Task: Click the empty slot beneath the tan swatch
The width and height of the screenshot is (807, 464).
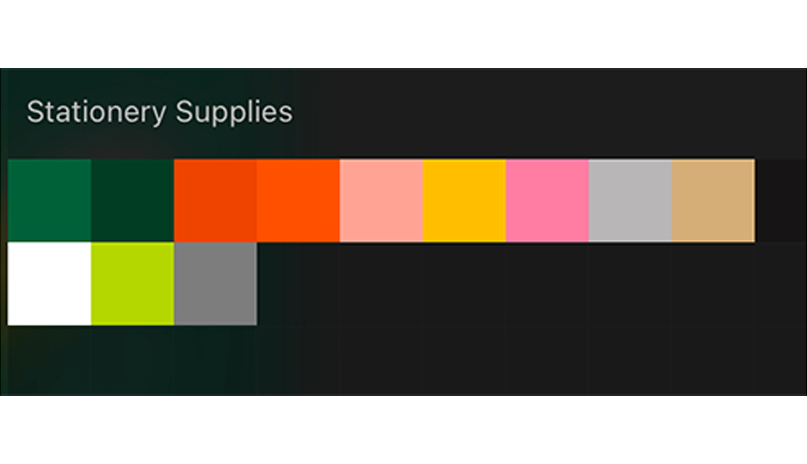Action: click(713, 283)
